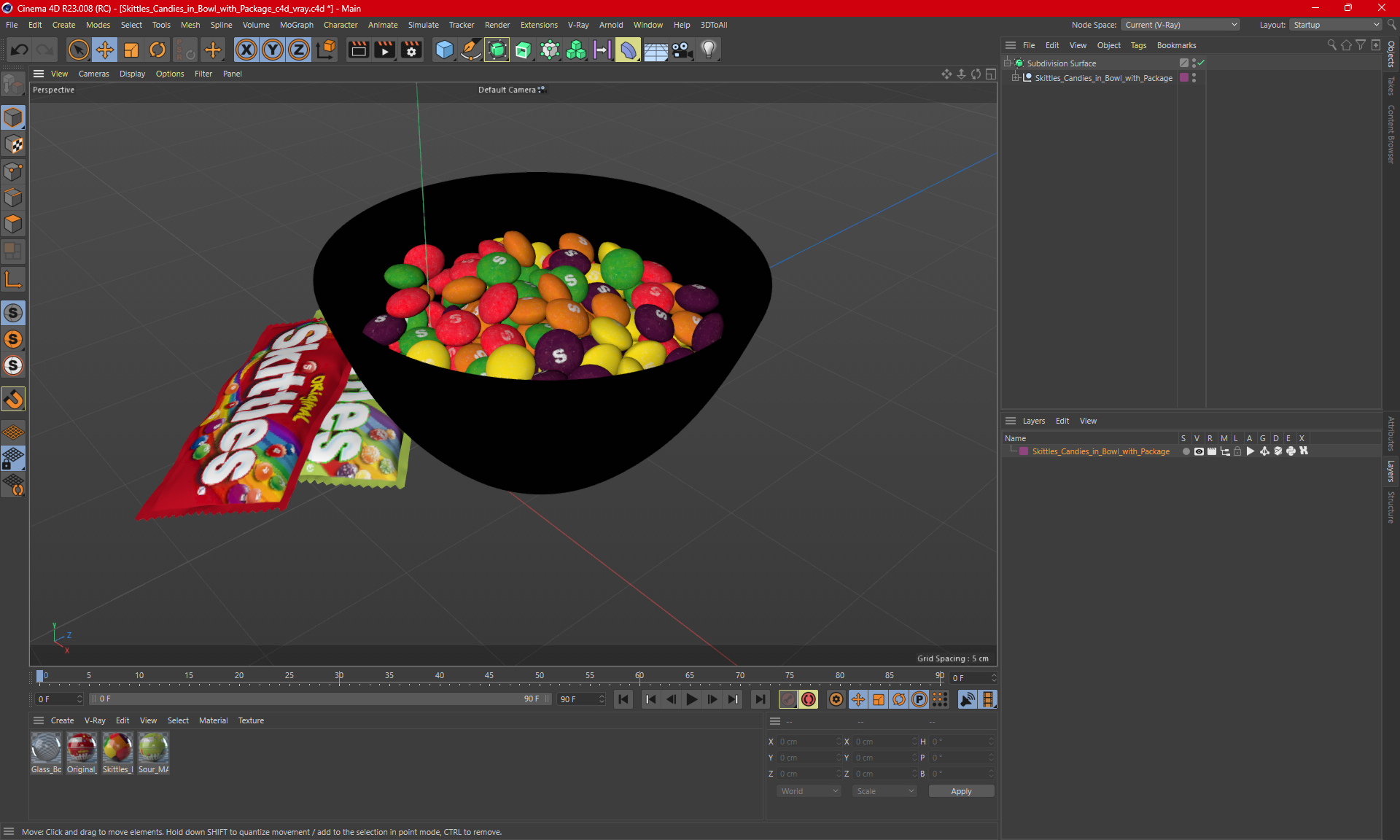The width and height of the screenshot is (1400, 840).
Task: Go to end of animation
Action: pyautogui.click(x=760, y=699)
